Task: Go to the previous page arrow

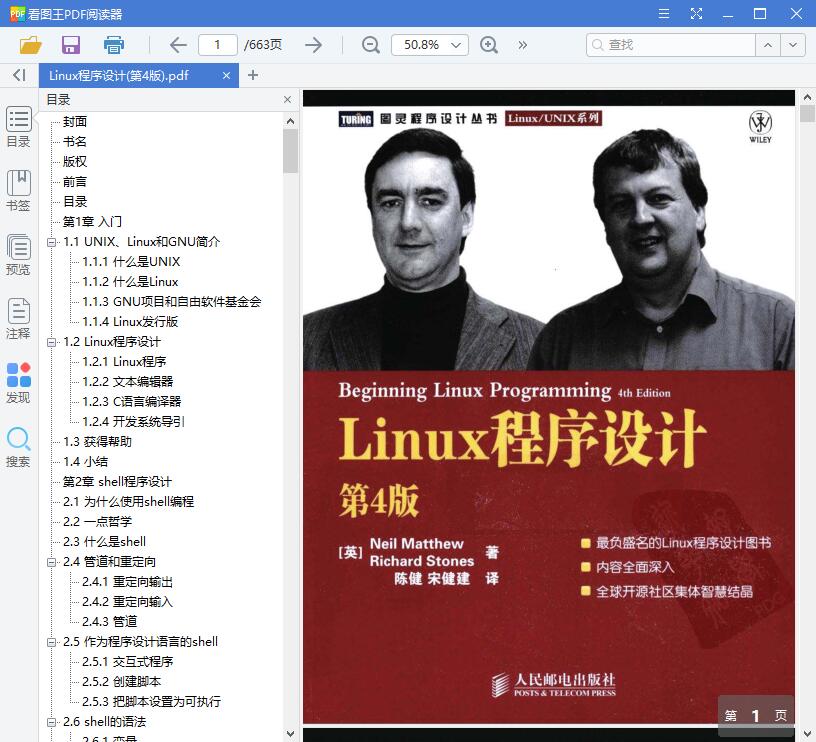Action: 178,45
